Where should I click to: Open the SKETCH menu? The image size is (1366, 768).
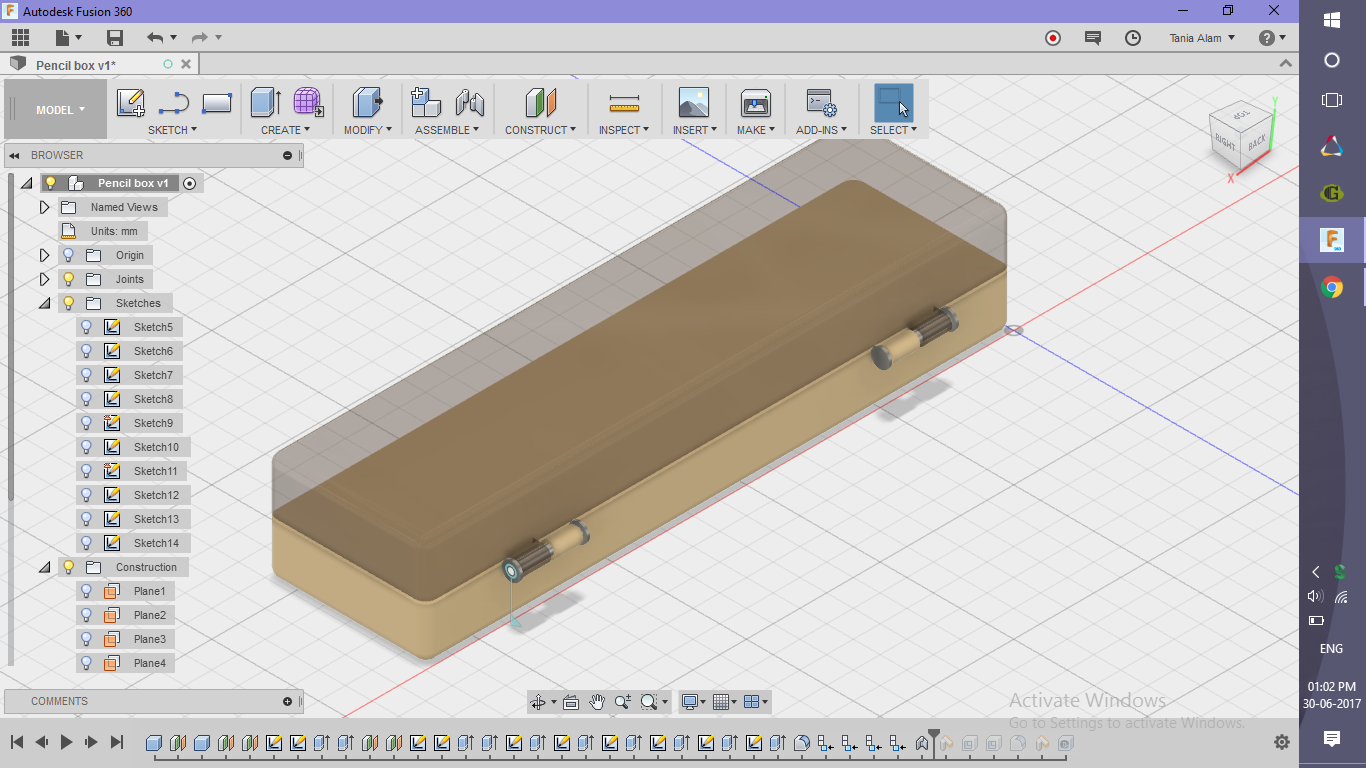172,130
